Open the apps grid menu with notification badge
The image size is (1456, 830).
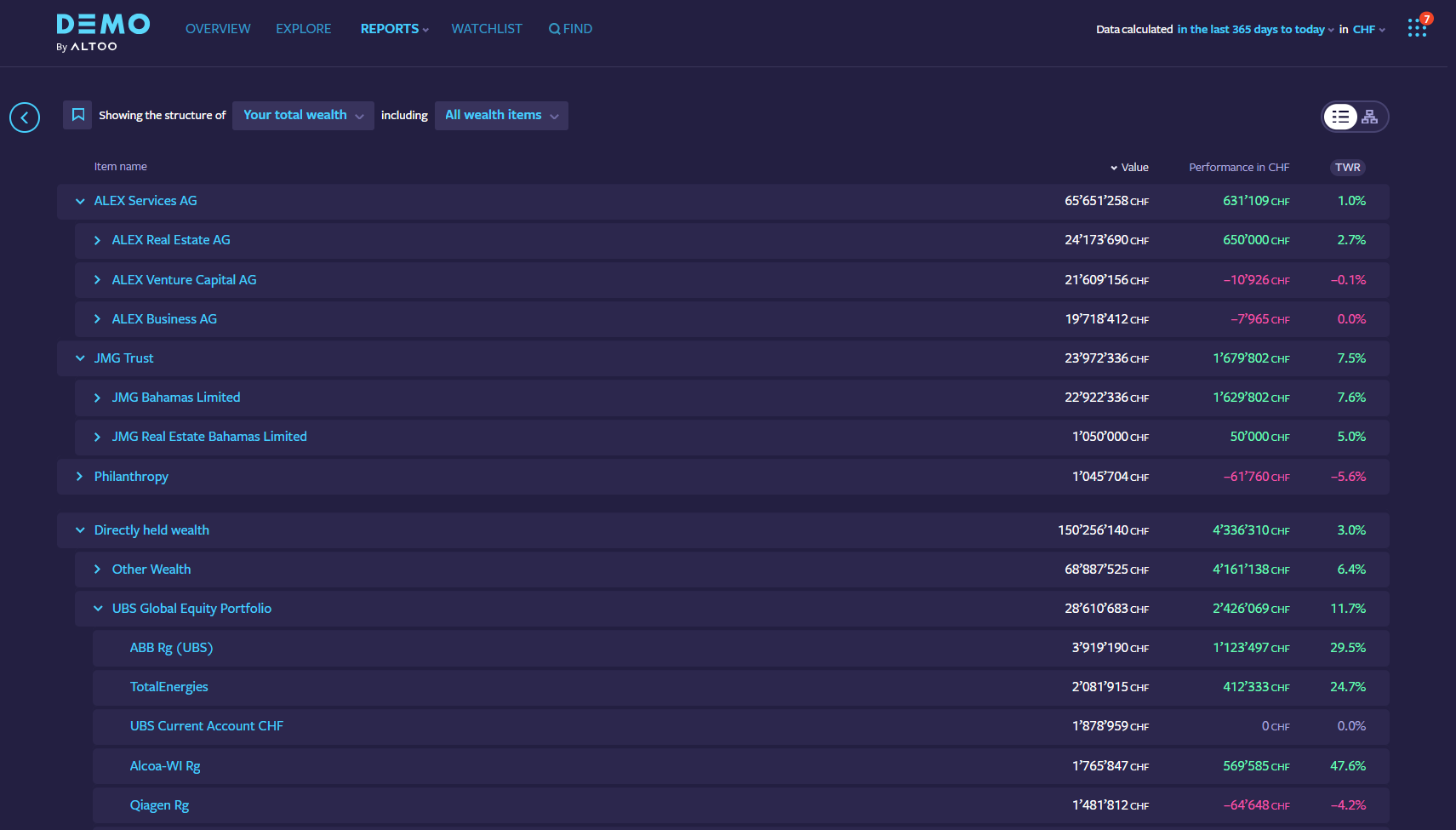1417,28
